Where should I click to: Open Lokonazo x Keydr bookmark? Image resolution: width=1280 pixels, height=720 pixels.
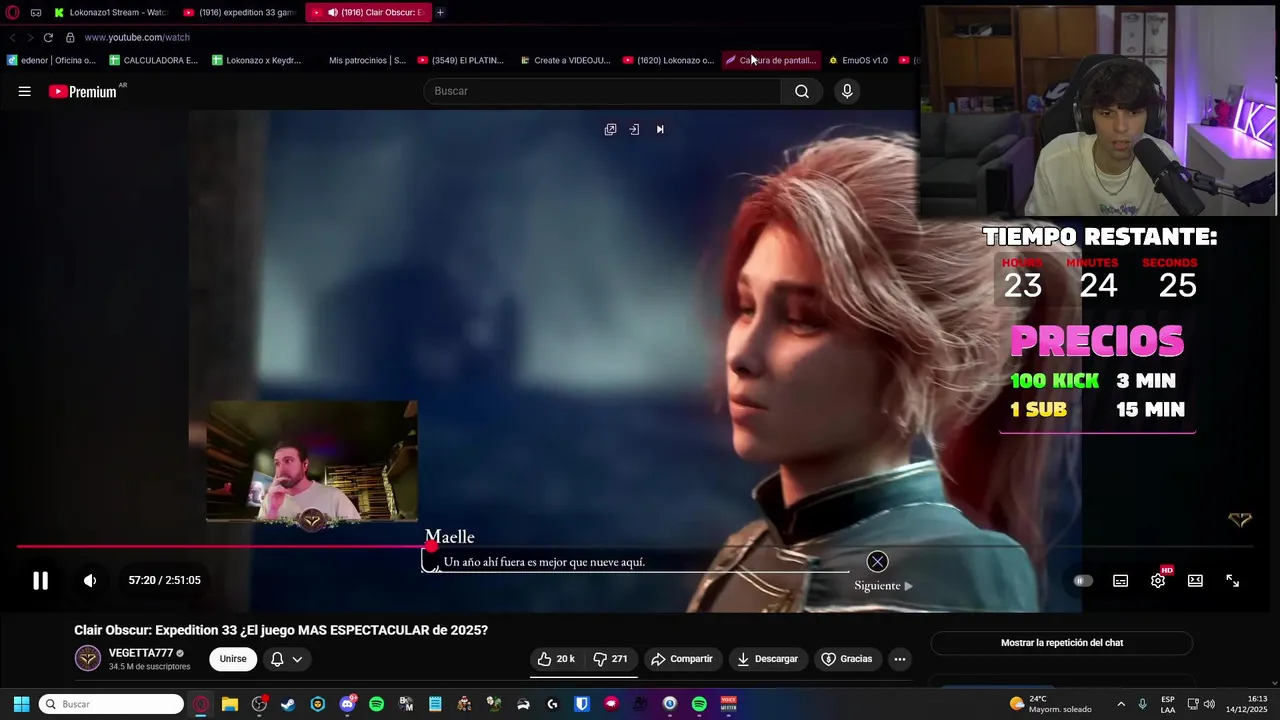(x=257, y=60)
